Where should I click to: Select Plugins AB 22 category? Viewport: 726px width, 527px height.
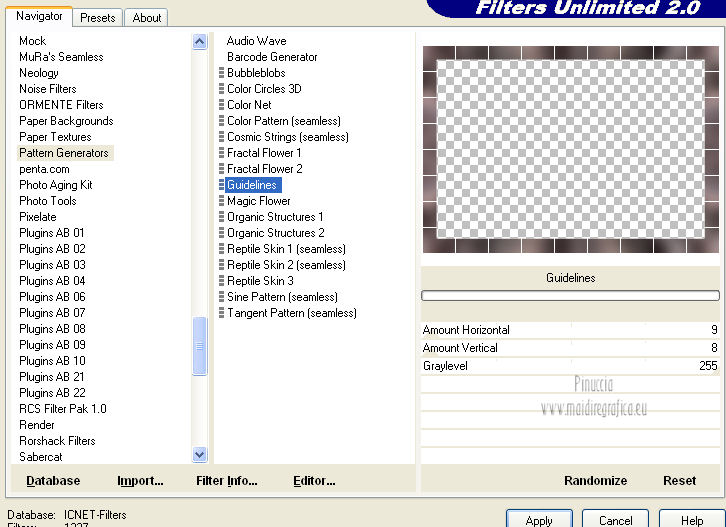pyautogui.click(x=52, y=393)
